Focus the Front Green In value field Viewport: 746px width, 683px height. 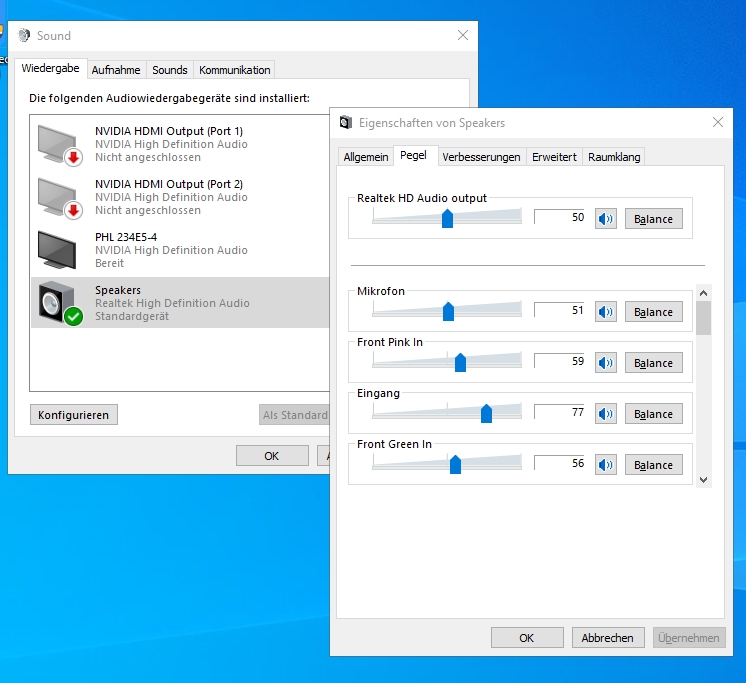(x=560, y=463)
